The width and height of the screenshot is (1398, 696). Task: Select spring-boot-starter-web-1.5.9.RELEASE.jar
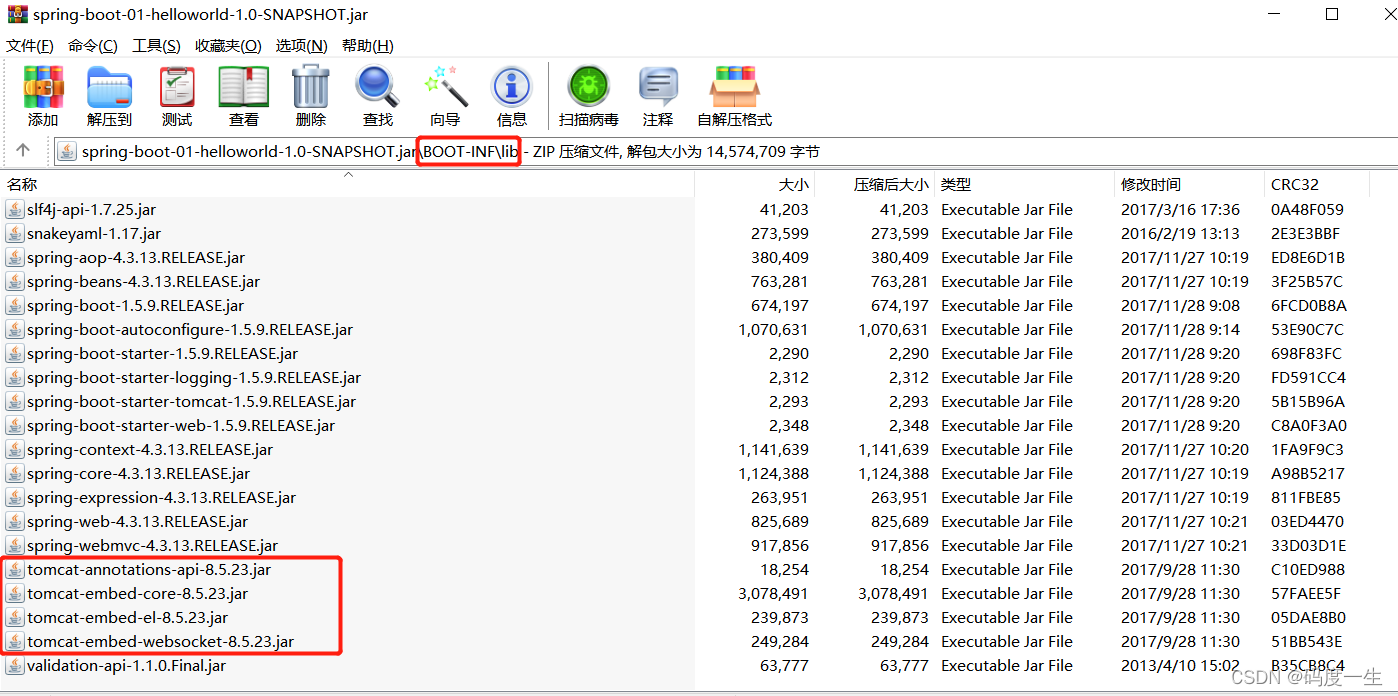[x=181, y=426]
